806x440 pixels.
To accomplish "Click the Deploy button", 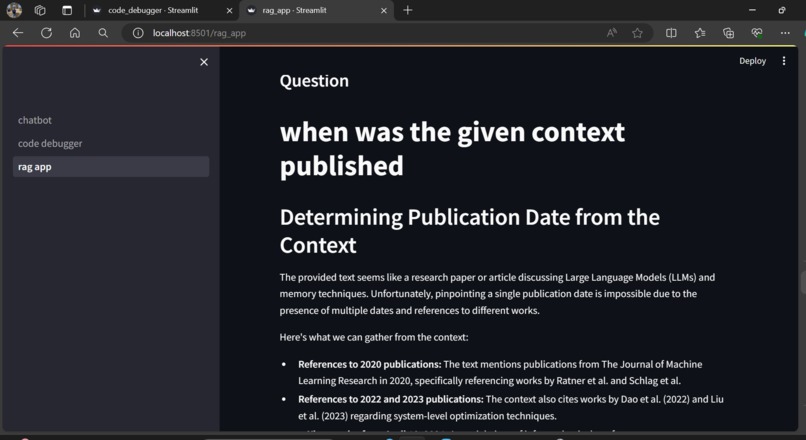I will tap(752, 61).
